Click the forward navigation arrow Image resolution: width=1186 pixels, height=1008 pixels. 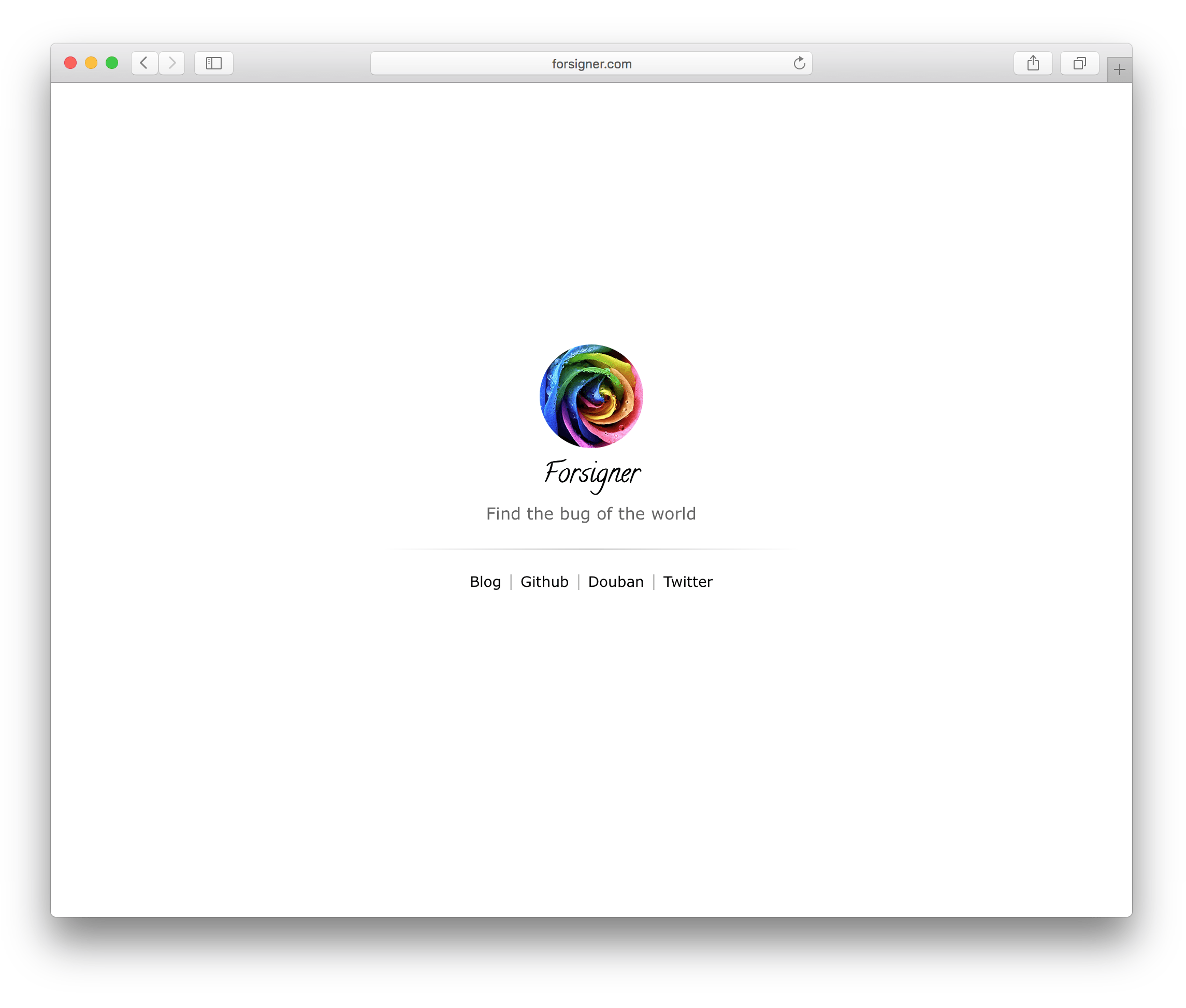pyautogui.click(x=172, y=63)
